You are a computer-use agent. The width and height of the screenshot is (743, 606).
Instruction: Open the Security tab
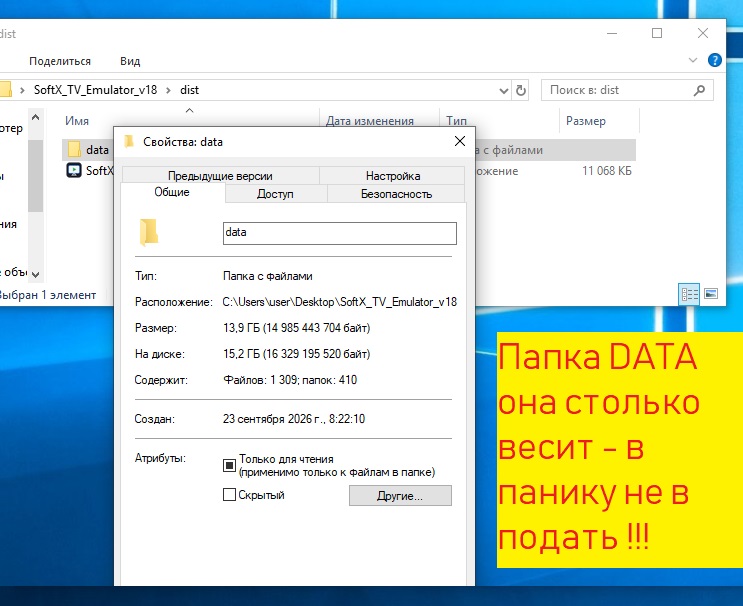click(396, 194)
